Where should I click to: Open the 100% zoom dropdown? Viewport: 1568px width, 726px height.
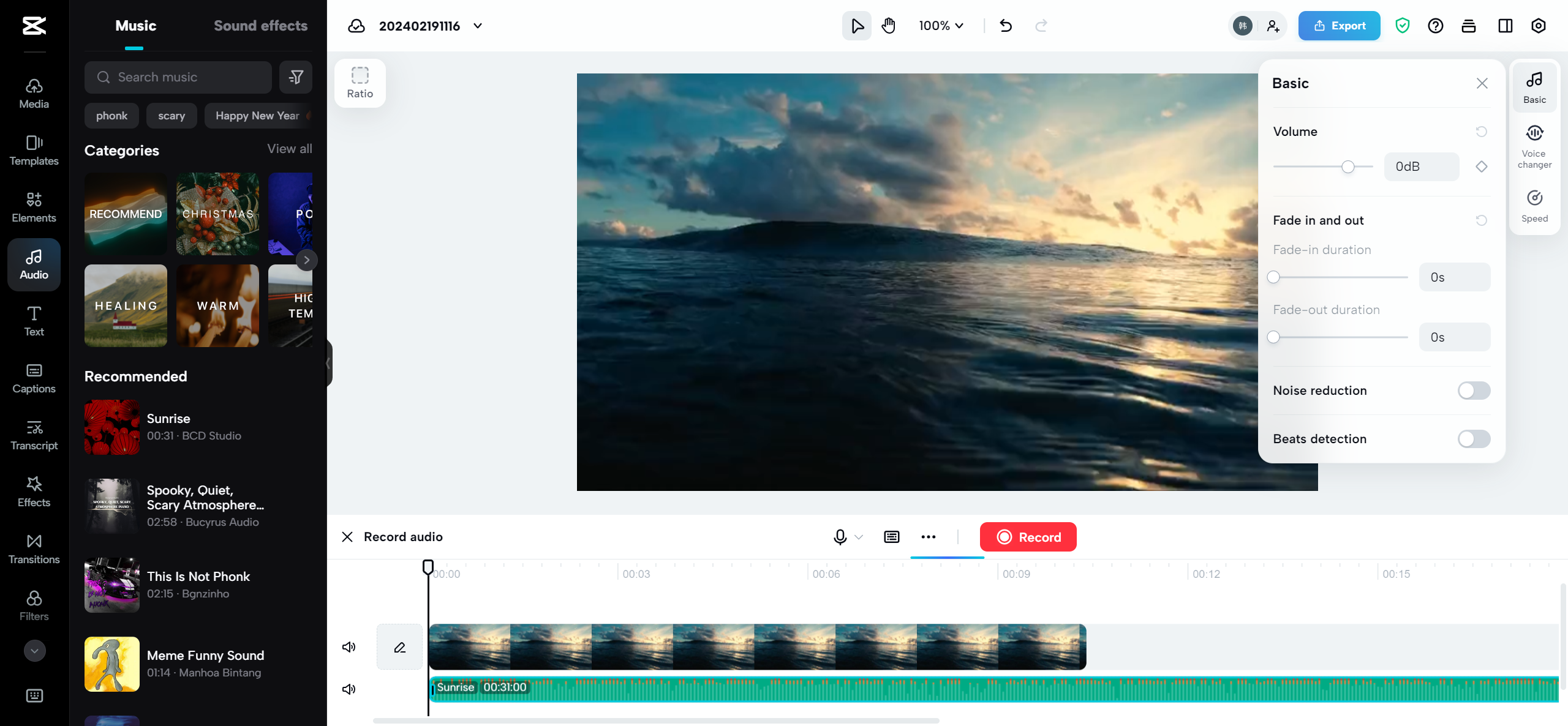pos(941,26)
